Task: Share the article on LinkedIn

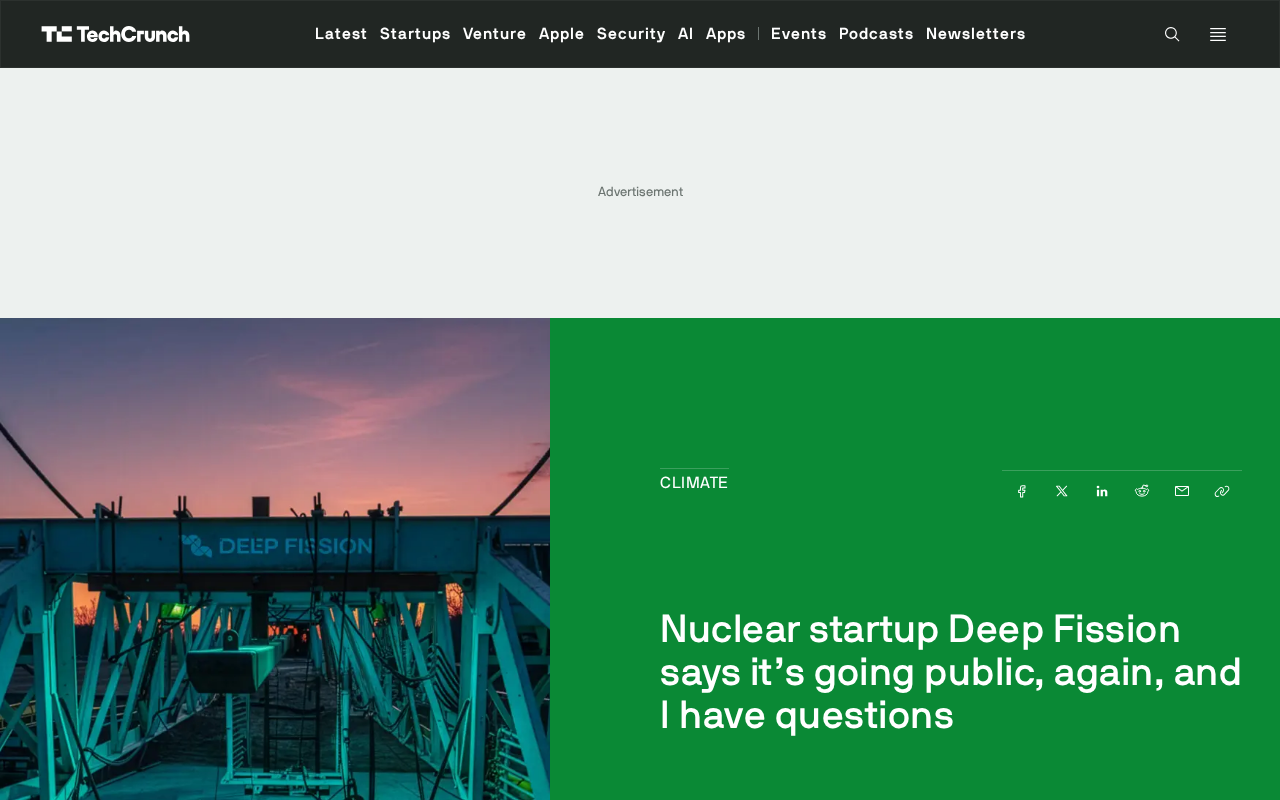Action: (x=1102, y=491)
